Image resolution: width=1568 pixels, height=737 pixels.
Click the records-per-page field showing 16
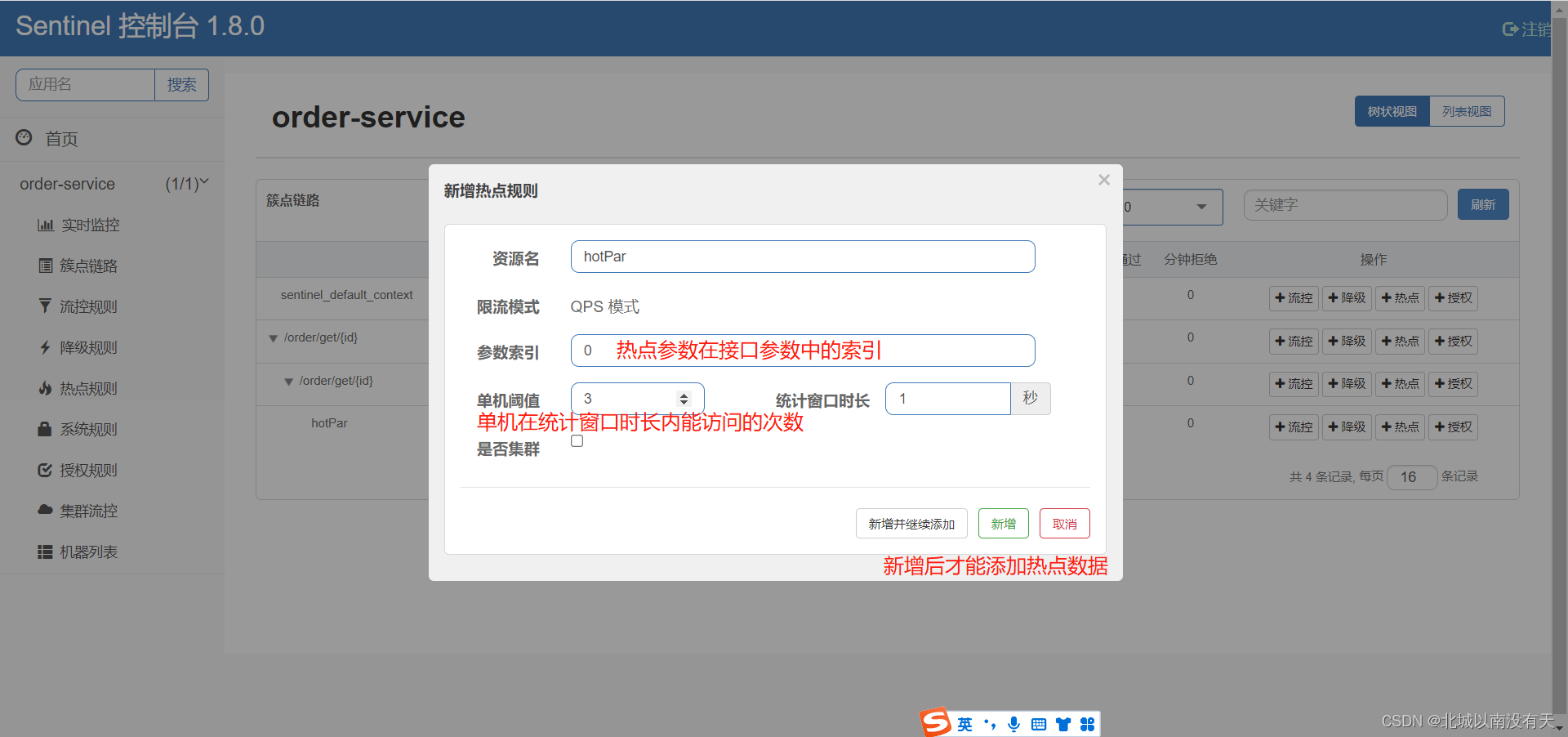[x=1413, y=477]
